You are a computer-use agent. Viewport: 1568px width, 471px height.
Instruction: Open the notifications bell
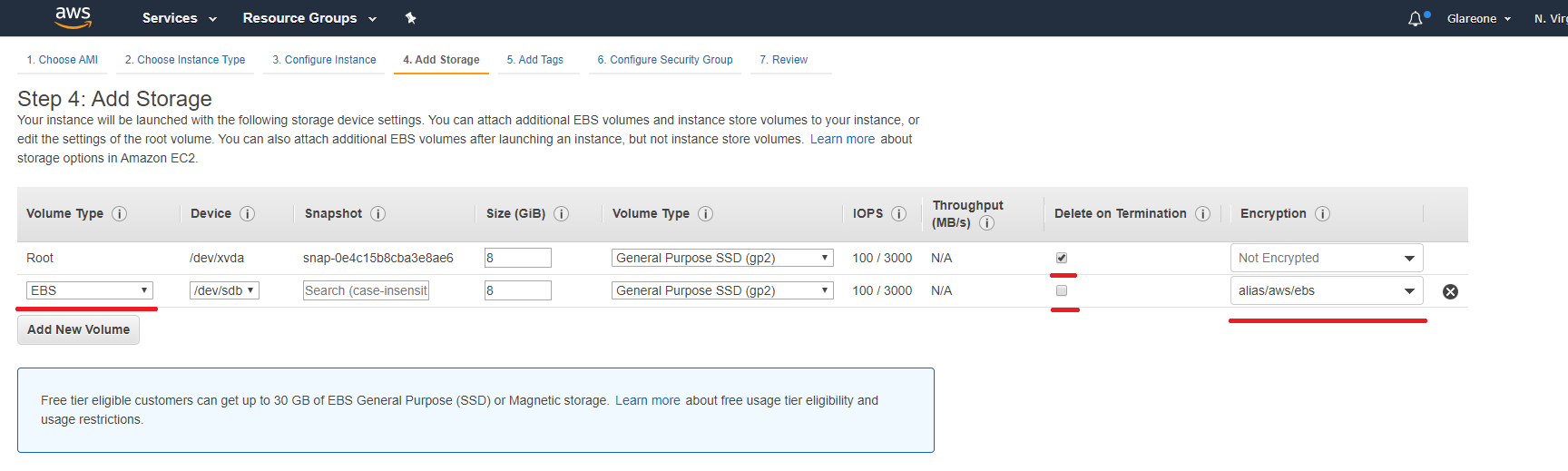1416,18
